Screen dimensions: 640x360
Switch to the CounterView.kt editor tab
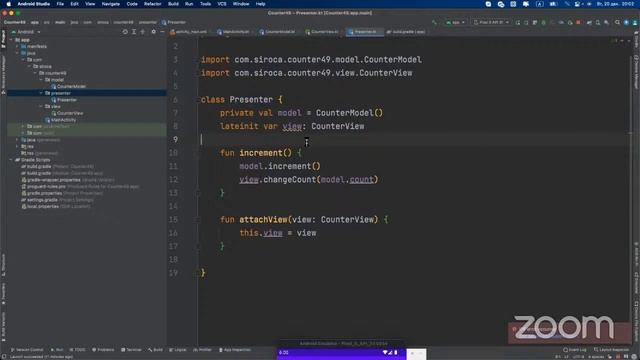coord(322,32)
